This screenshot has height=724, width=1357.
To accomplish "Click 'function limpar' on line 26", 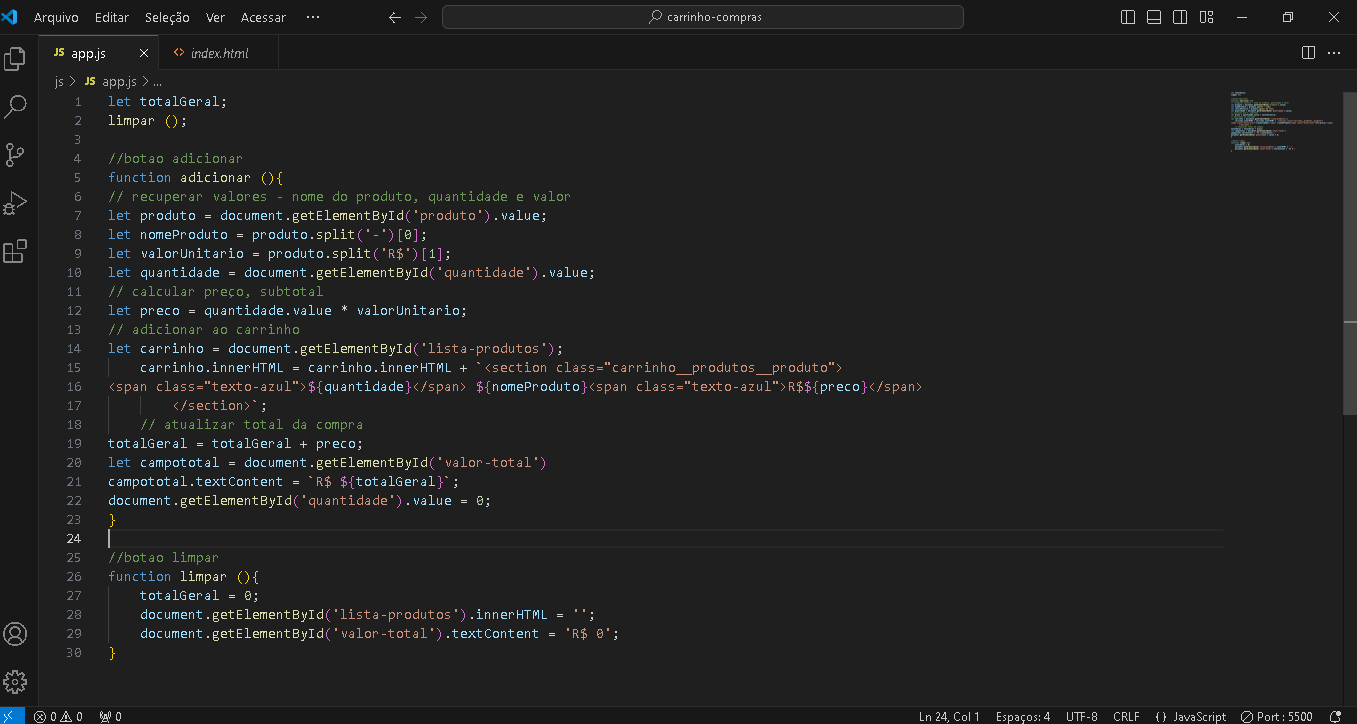I will [x=168, y=576].
